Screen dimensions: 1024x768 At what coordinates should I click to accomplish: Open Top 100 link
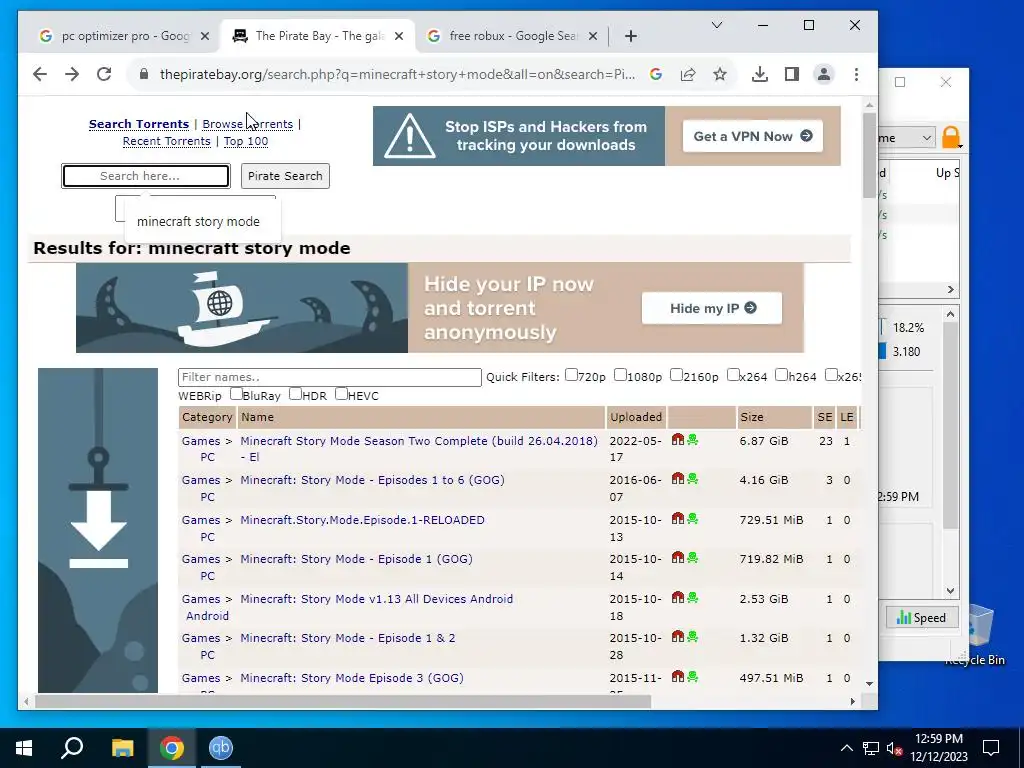click(x=246, y=141)
